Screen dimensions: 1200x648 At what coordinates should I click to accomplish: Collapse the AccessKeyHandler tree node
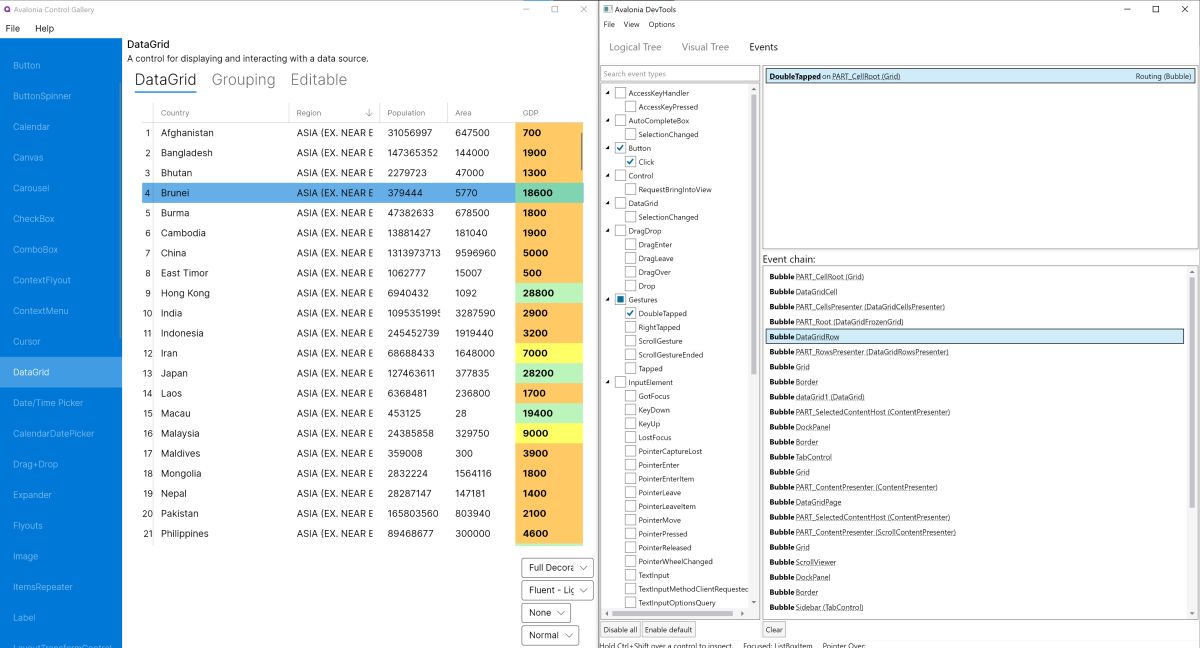click(608, 93)
